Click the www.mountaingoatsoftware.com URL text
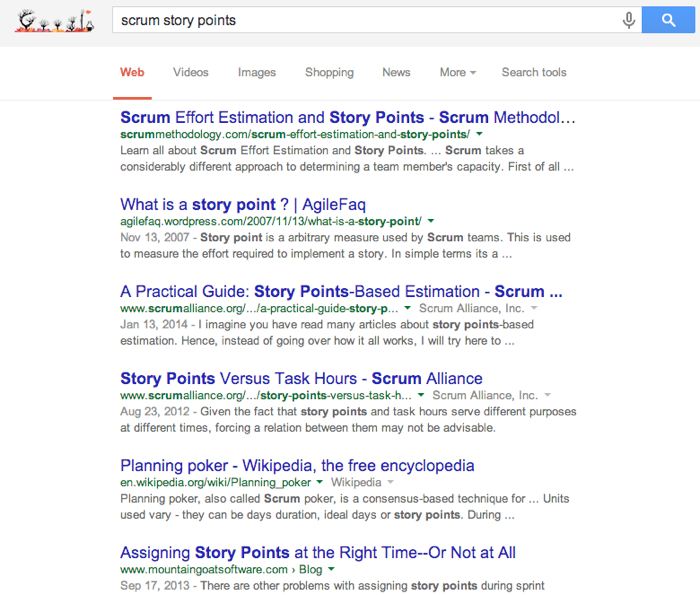The width and height of the screenshot is (700, 595). point(204,570)
